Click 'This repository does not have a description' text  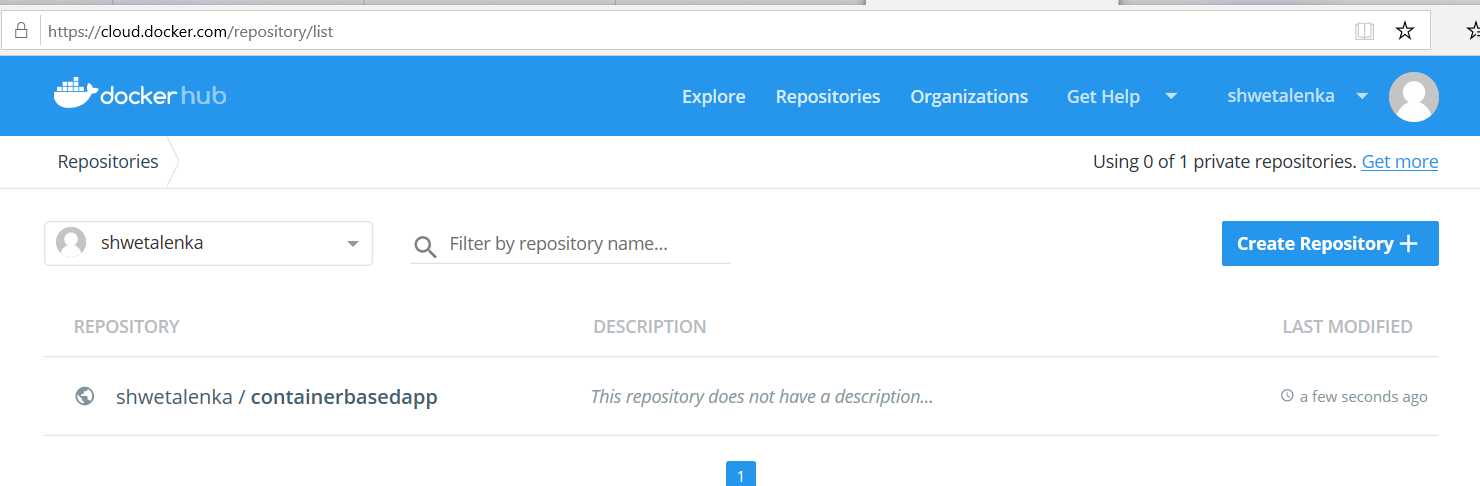click(762, 397)
